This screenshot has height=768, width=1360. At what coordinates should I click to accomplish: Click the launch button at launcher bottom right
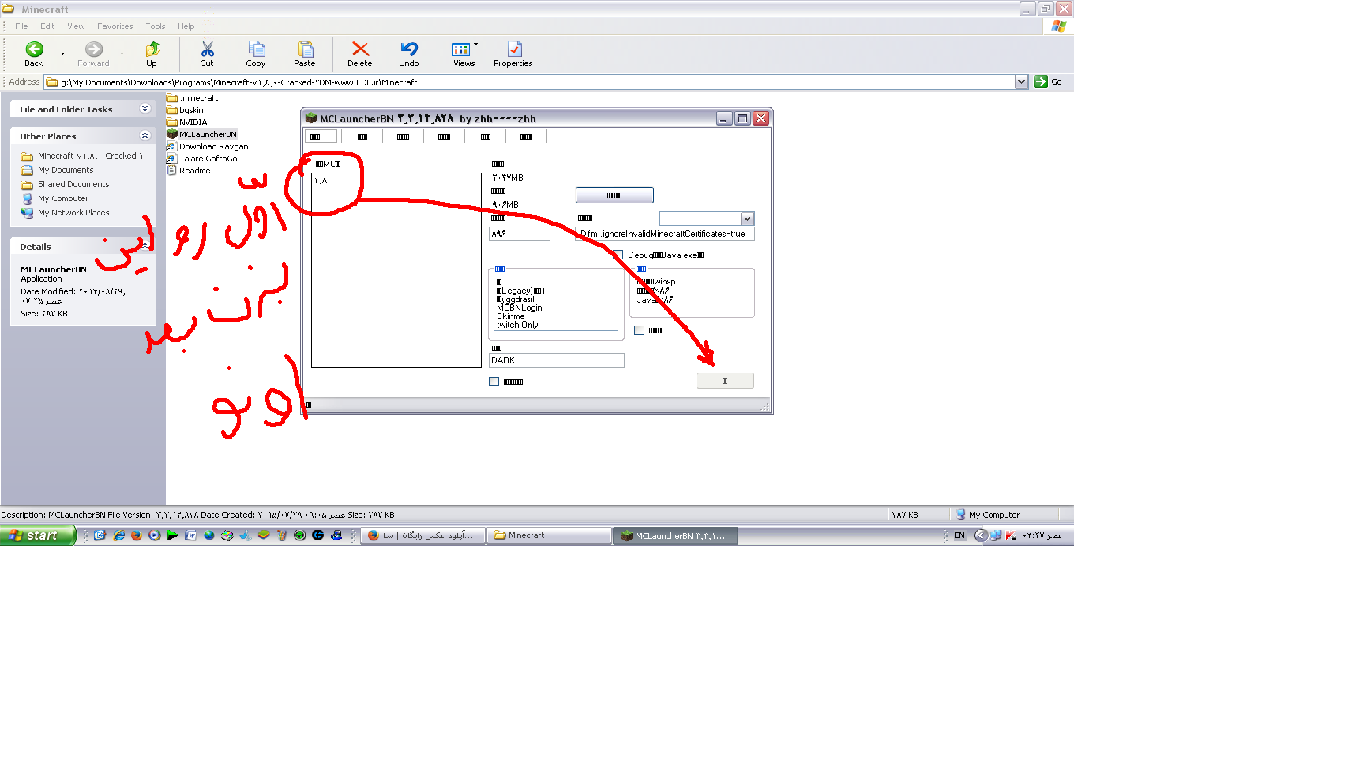725,380
